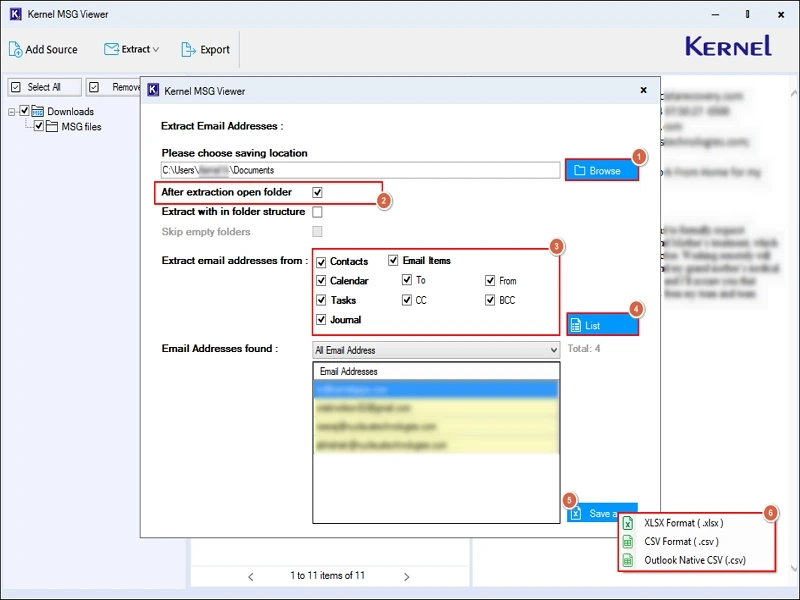Uncheck the Contacts checkbox
Screen dimensions: 800x600
[321, 262]
